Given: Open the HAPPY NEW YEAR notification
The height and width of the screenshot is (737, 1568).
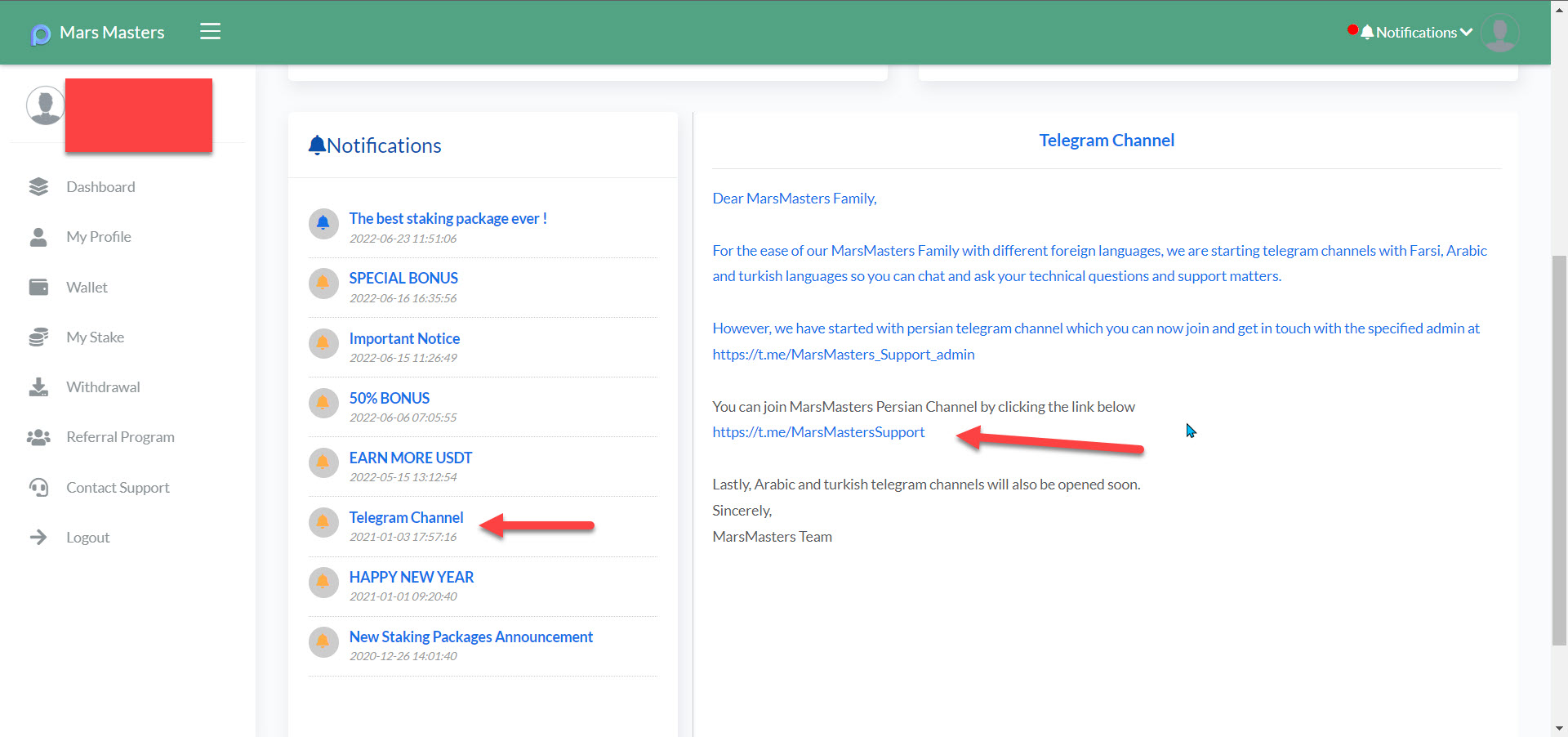Looking at the screenshot, I should click(x=412, y=577).
